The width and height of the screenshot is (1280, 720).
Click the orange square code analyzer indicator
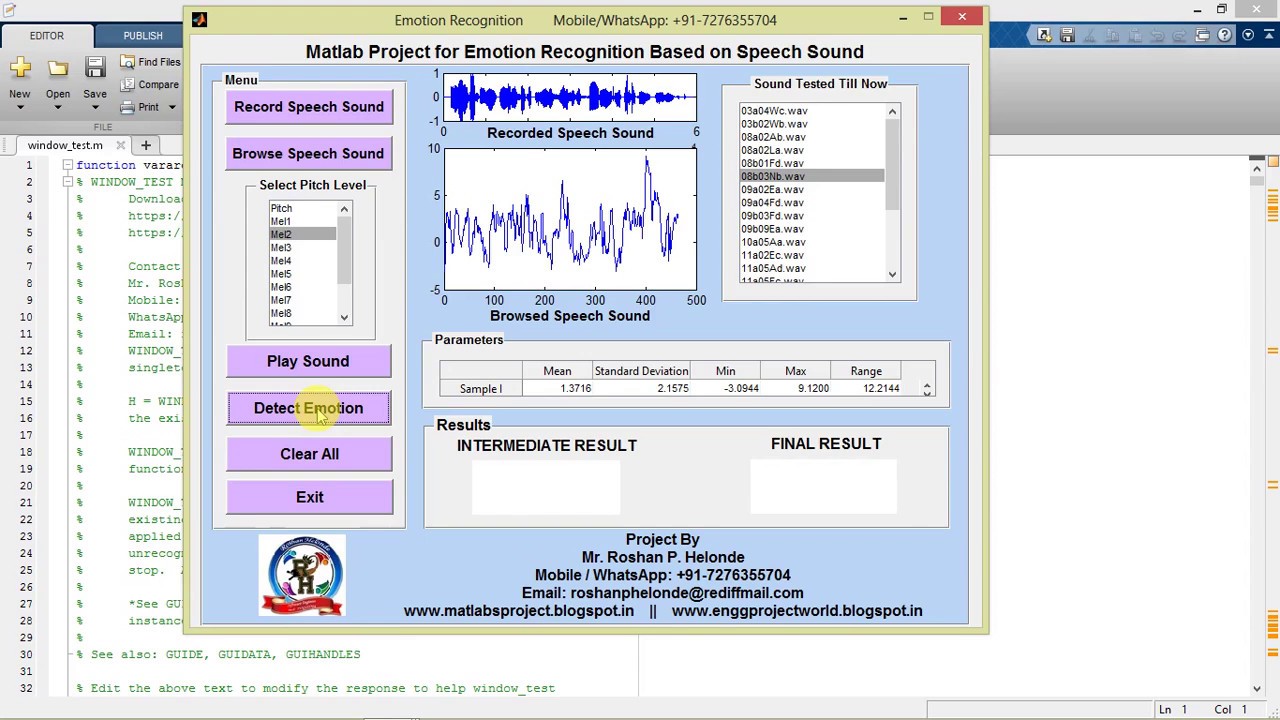click(x=1273, y=161)
